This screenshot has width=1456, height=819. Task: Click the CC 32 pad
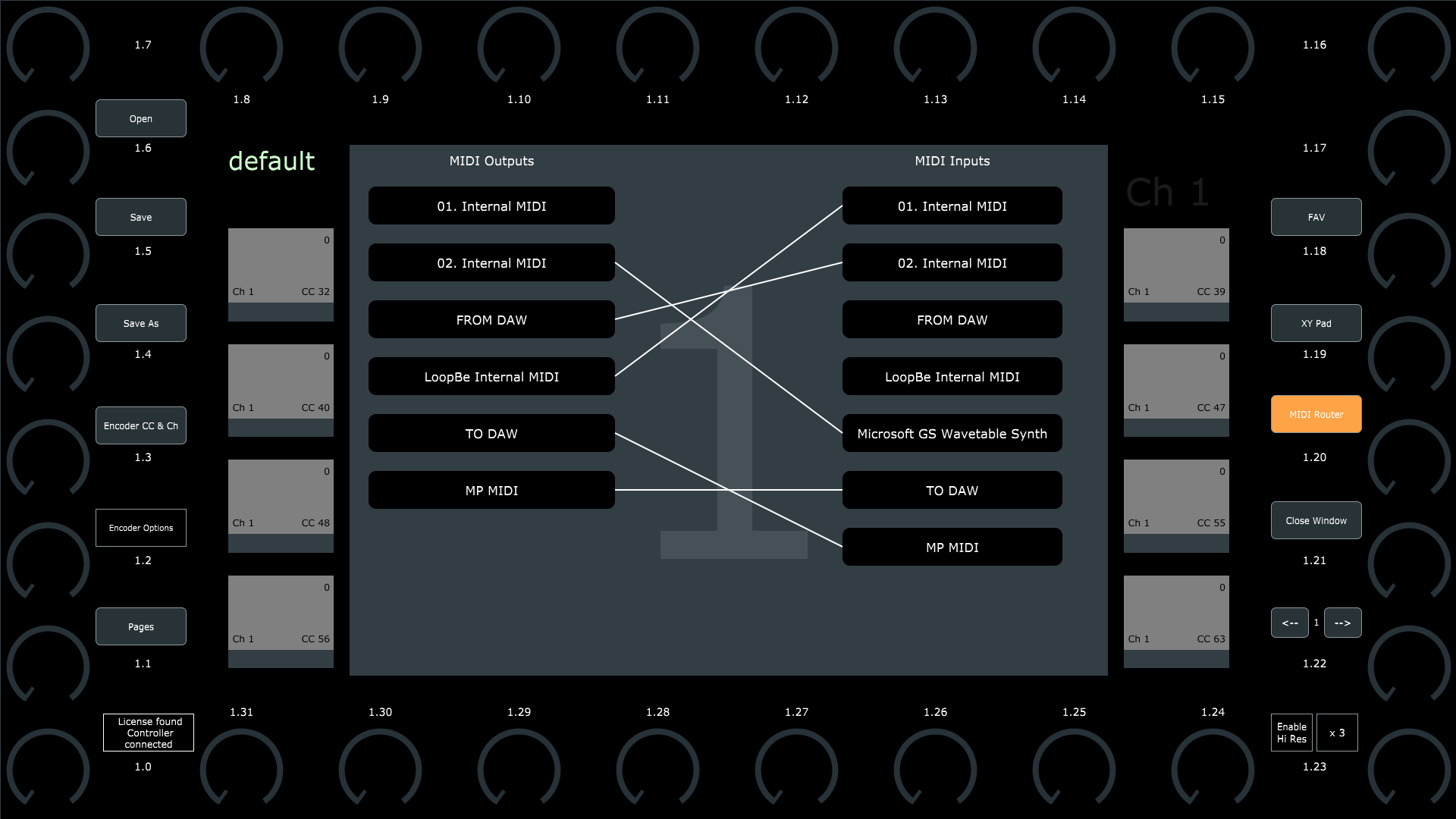281,275
